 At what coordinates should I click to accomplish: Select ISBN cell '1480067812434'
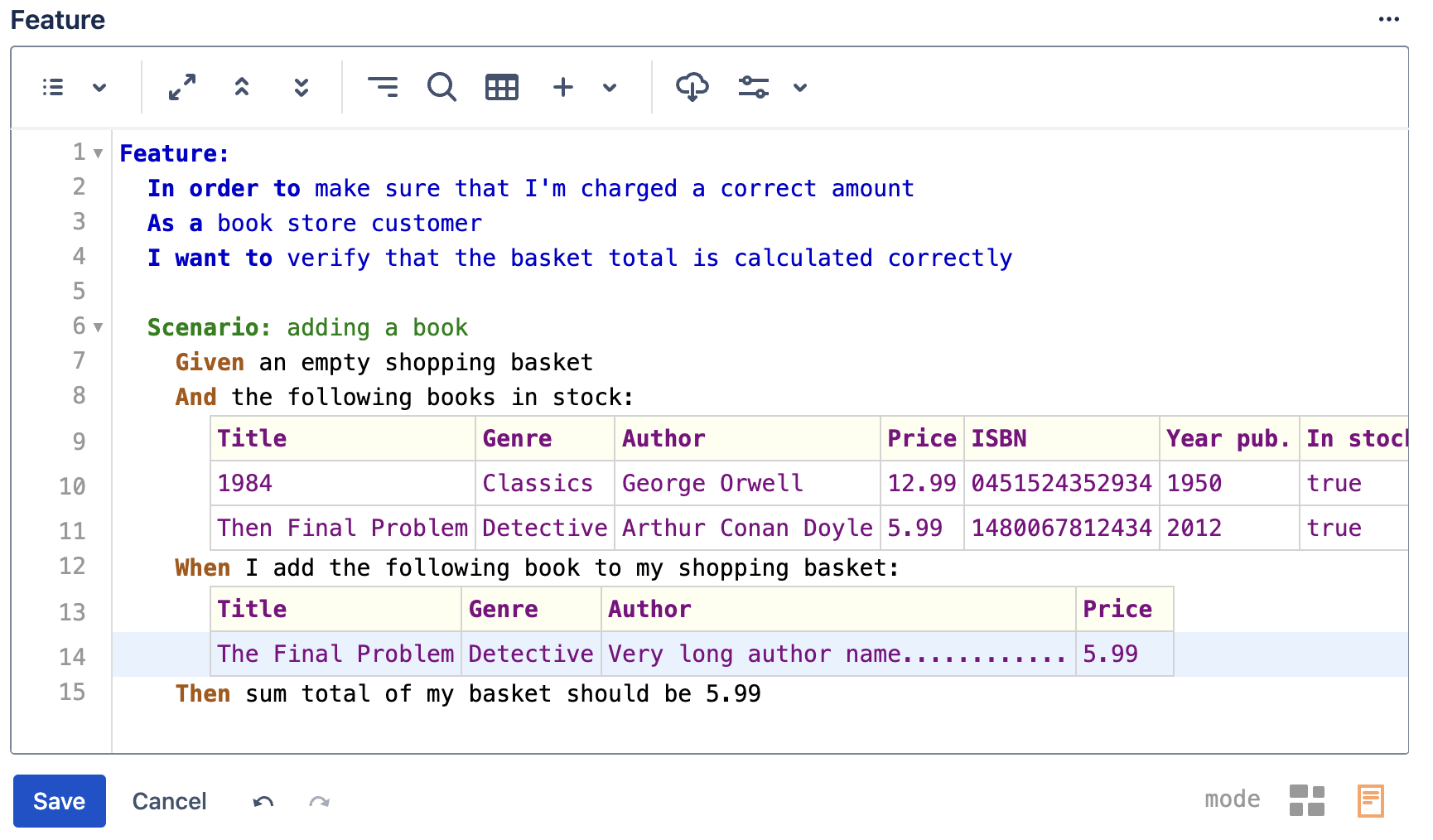(1062, 528)
